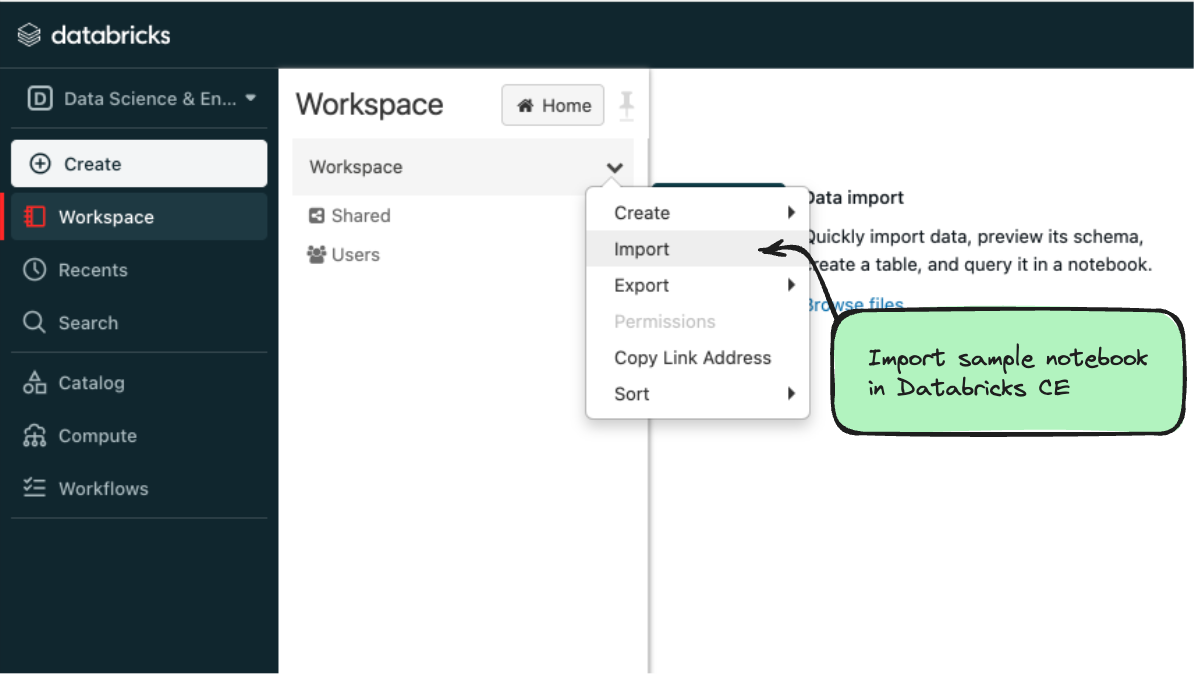This screenshot has width=1196, height=674.
Task: Open the Shared folder
Action: 359,216
